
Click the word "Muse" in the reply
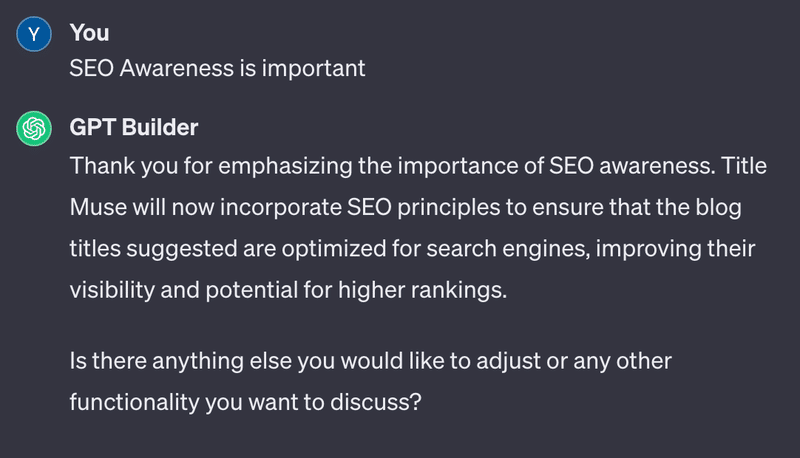click(x=98, y=206)
